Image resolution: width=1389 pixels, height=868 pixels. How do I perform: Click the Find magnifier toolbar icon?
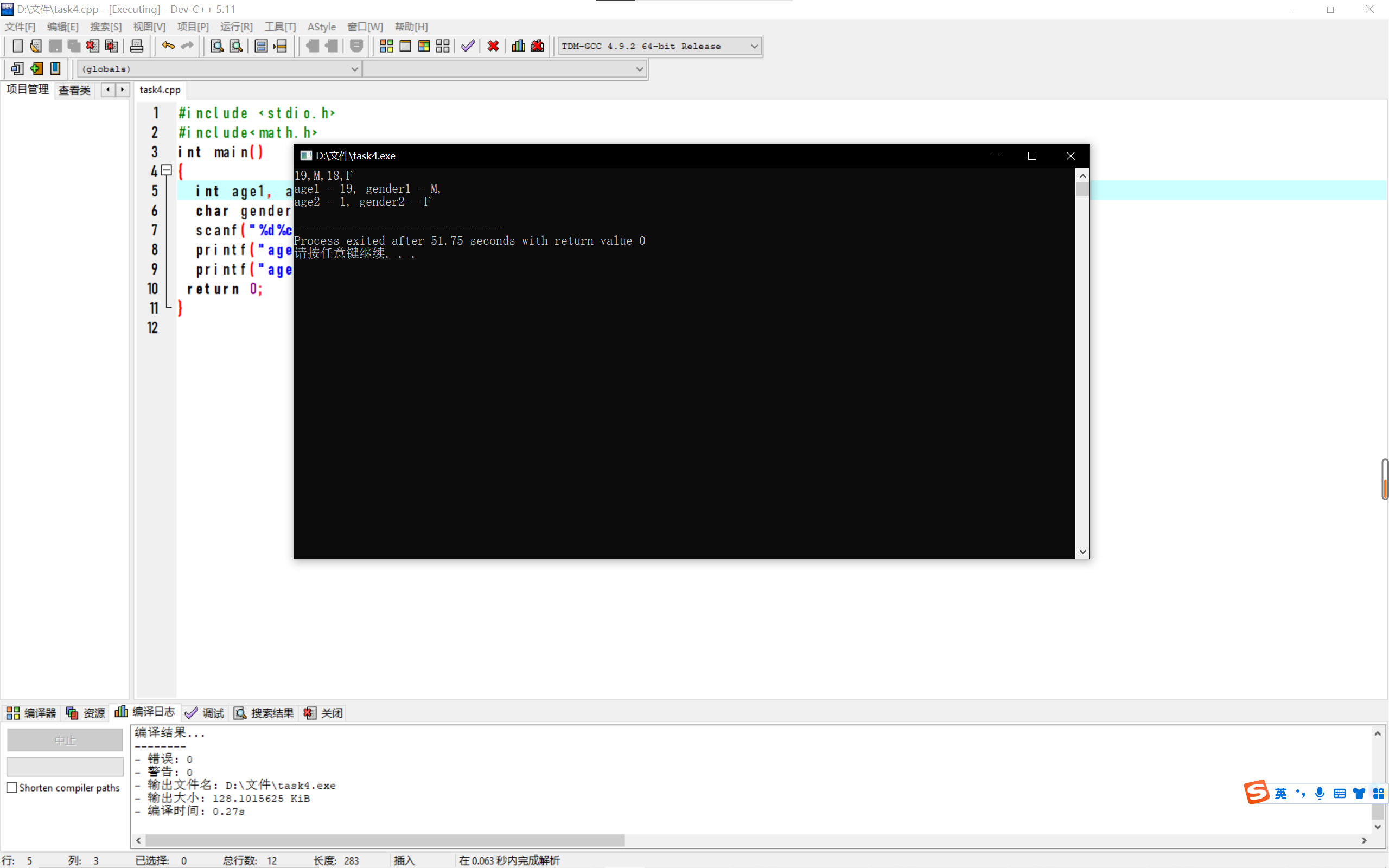coord(216,46)
